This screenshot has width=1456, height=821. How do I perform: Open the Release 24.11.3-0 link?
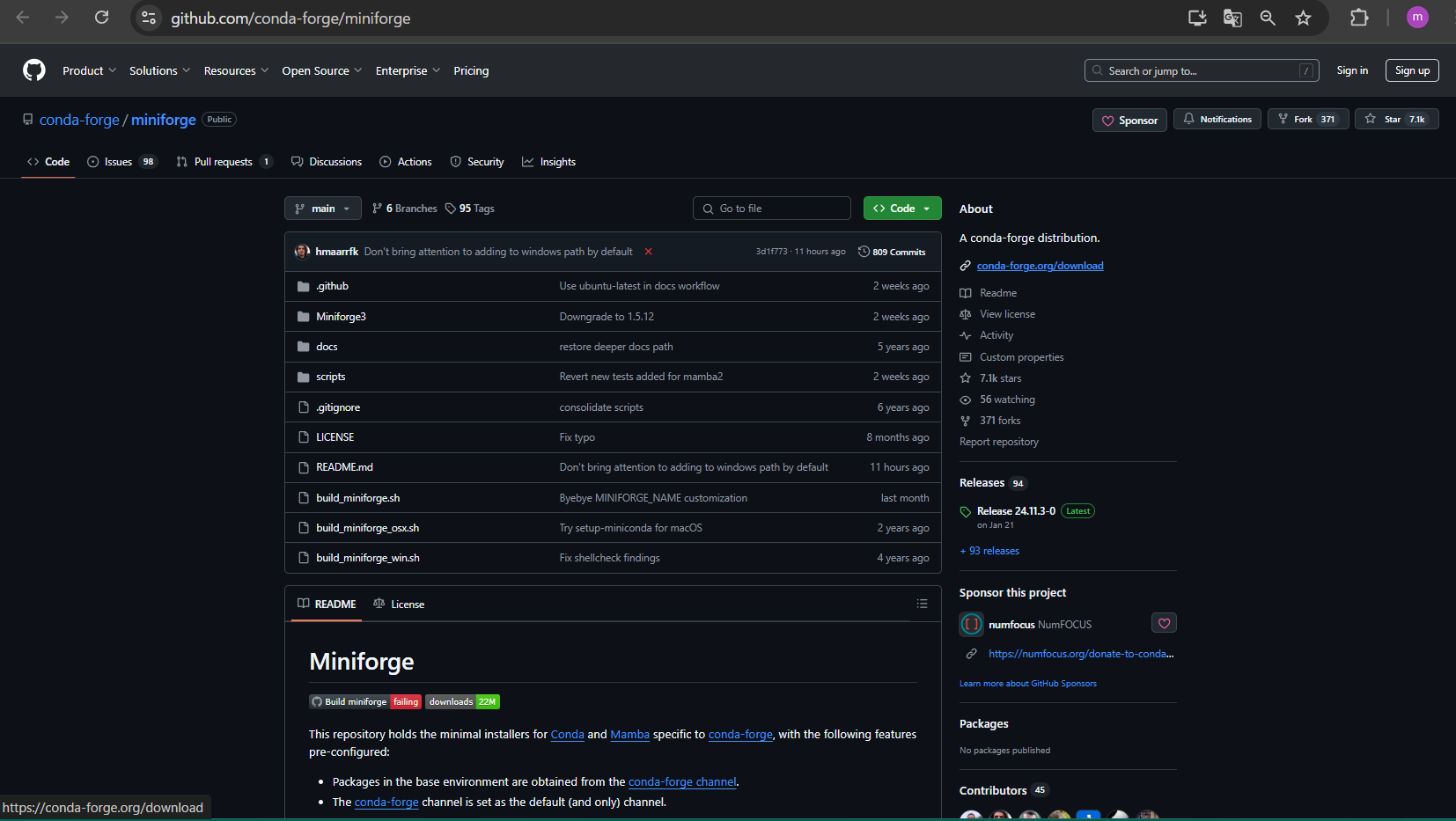coord(1017,510)
